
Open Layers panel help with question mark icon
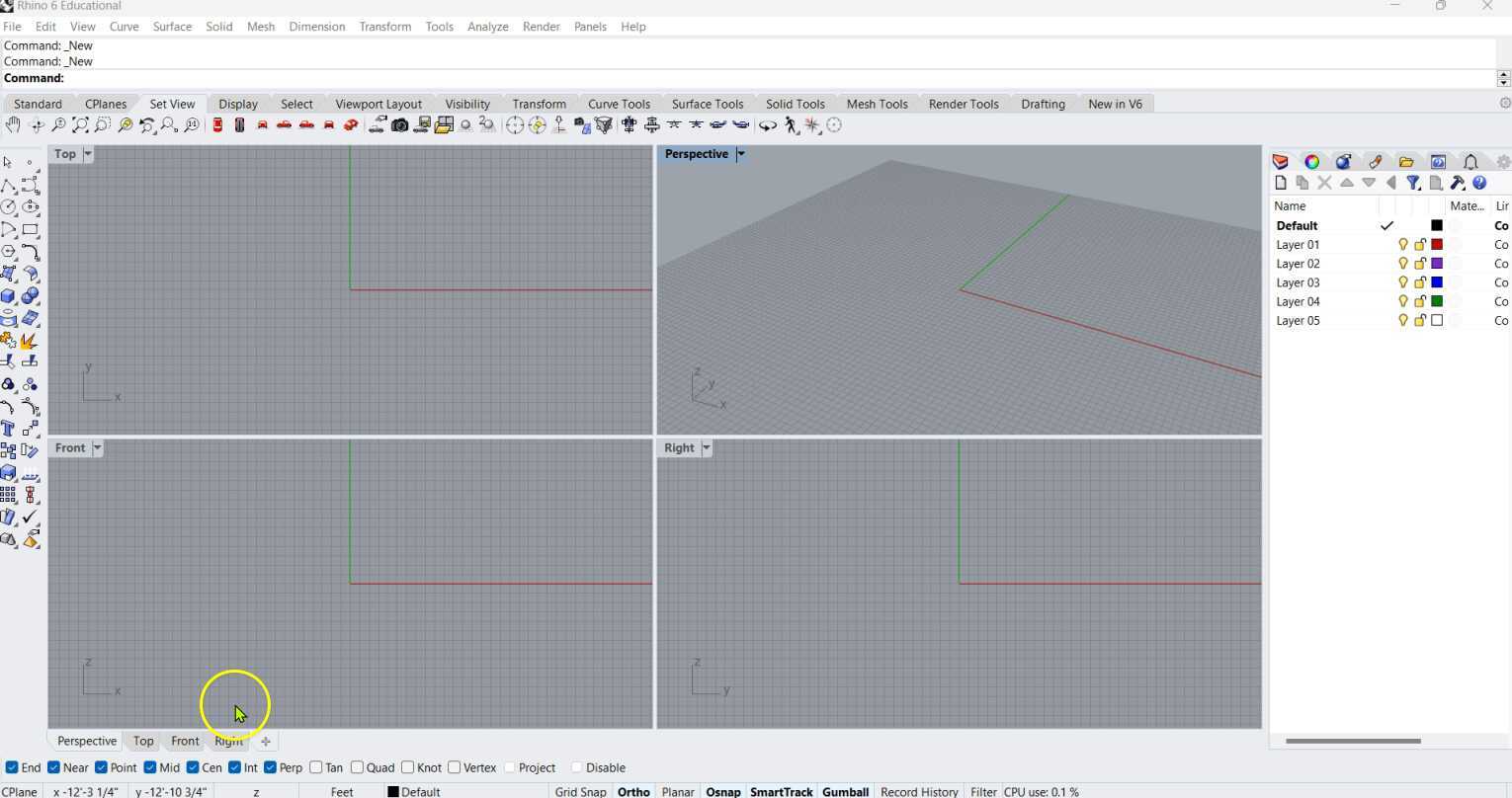pyautogui.click(x=1480, y=183)
